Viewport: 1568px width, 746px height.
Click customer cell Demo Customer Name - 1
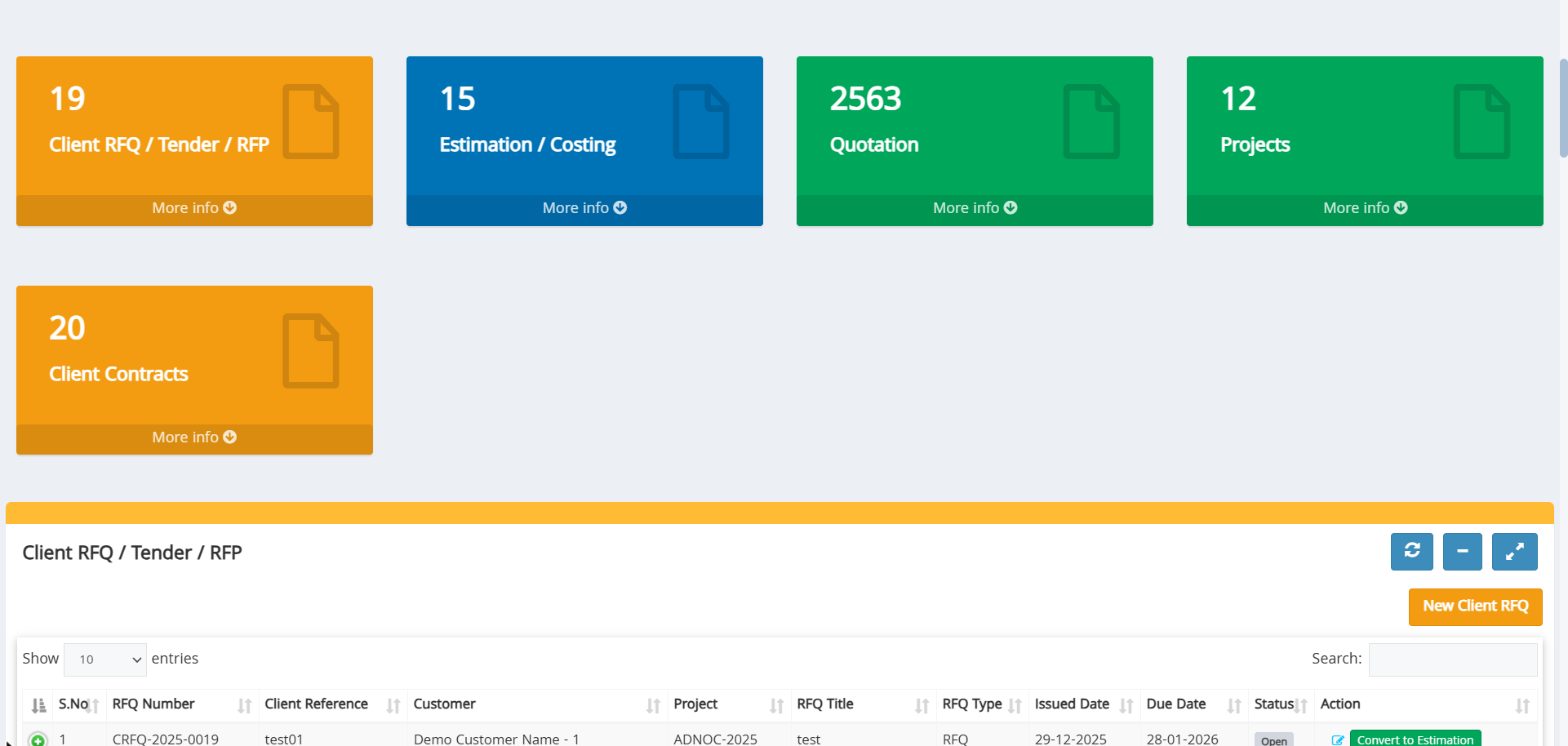pos(496,740)
